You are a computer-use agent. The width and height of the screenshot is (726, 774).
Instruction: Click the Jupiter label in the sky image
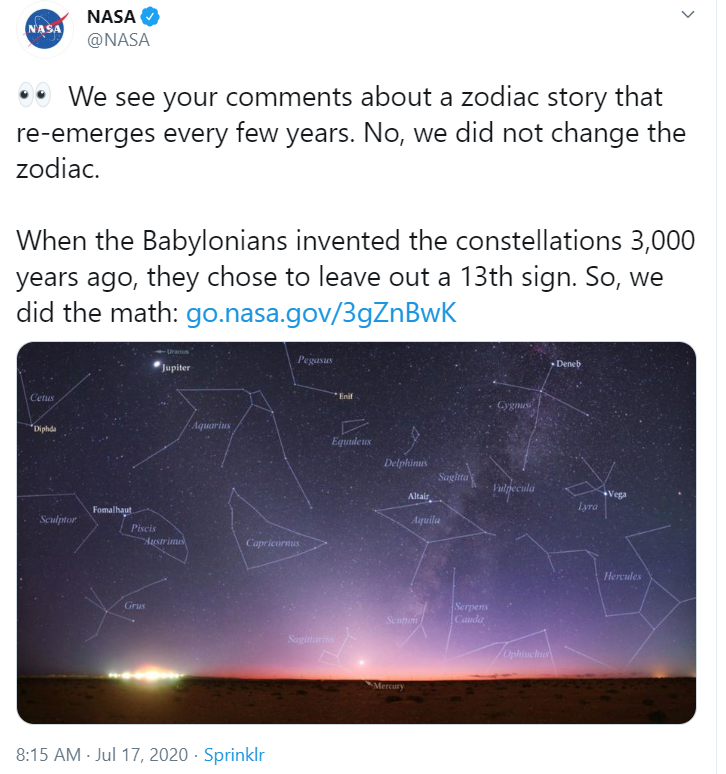coord(175,368)
